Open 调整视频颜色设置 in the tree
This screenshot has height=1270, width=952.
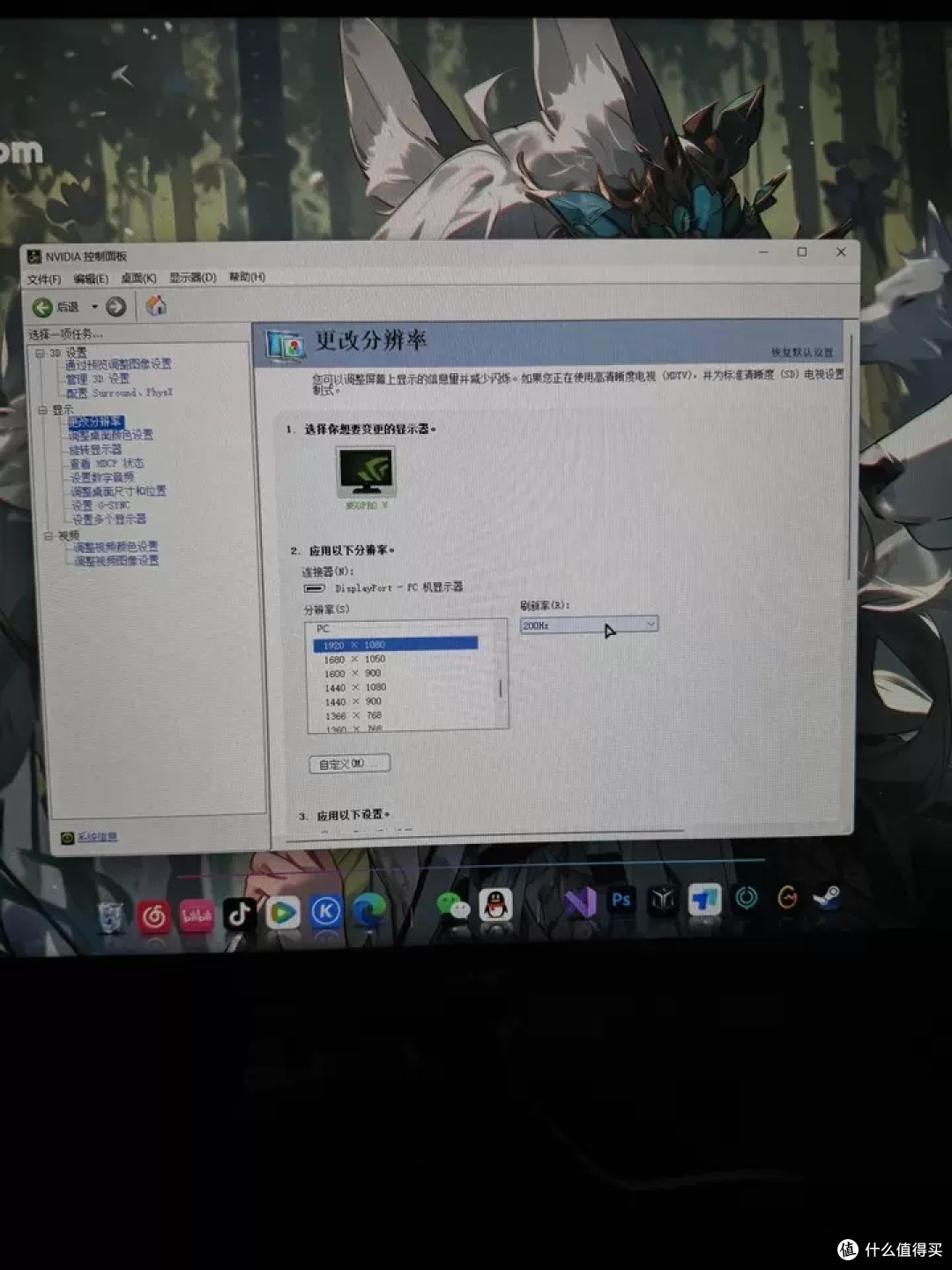tap(115, 547)
